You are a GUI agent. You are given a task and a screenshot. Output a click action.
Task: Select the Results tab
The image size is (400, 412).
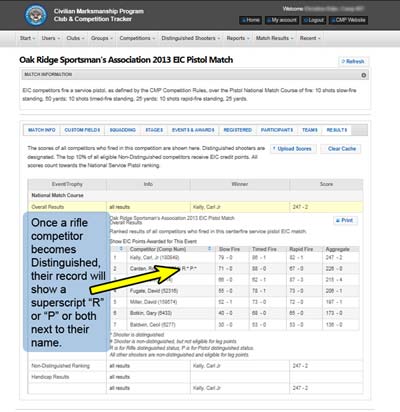[337, 130]
